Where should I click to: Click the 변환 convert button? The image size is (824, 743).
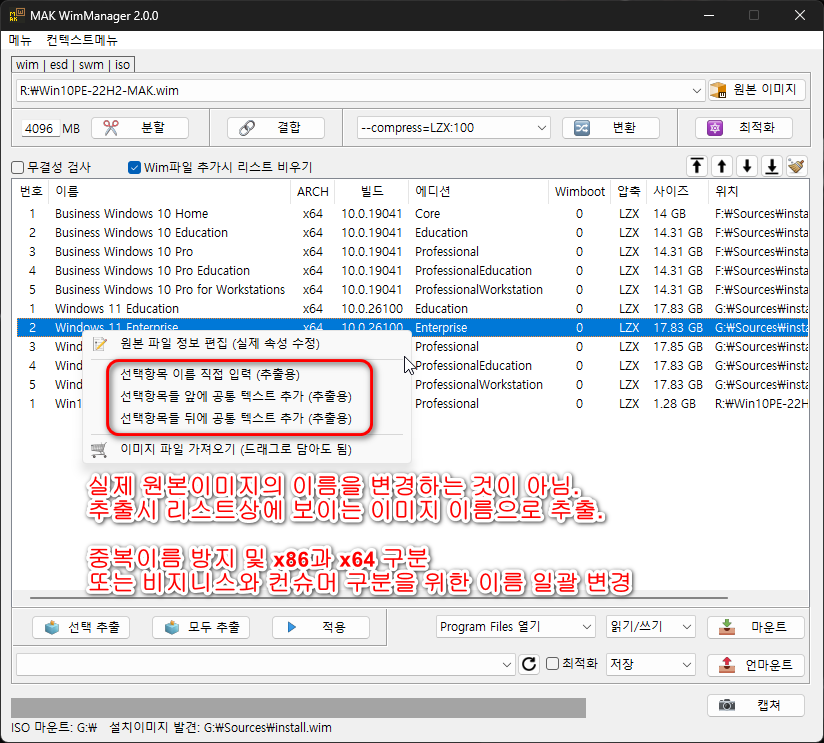click(x=611, y=128)
